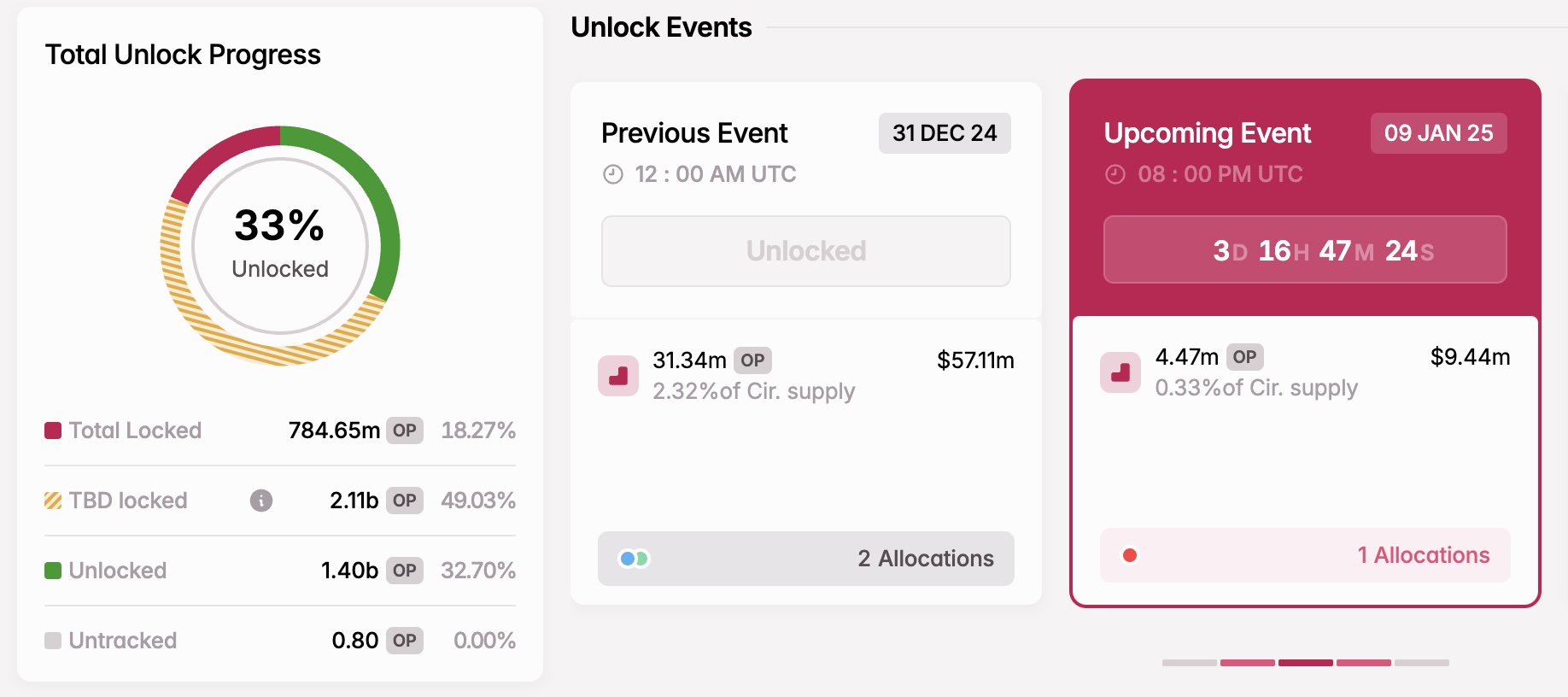Click the disabled Unlocked button
1568x697 pixels.
pos(806,251)
